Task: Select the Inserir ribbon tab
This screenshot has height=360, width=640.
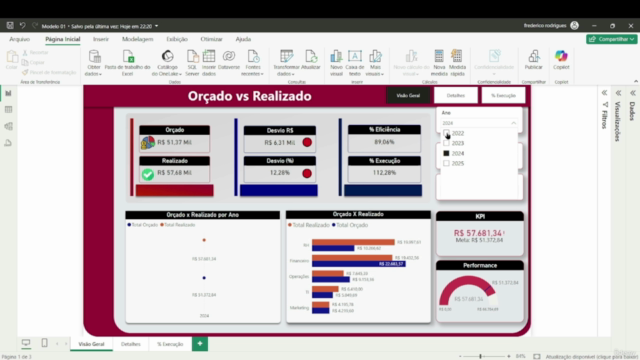Action: [101, 39]
